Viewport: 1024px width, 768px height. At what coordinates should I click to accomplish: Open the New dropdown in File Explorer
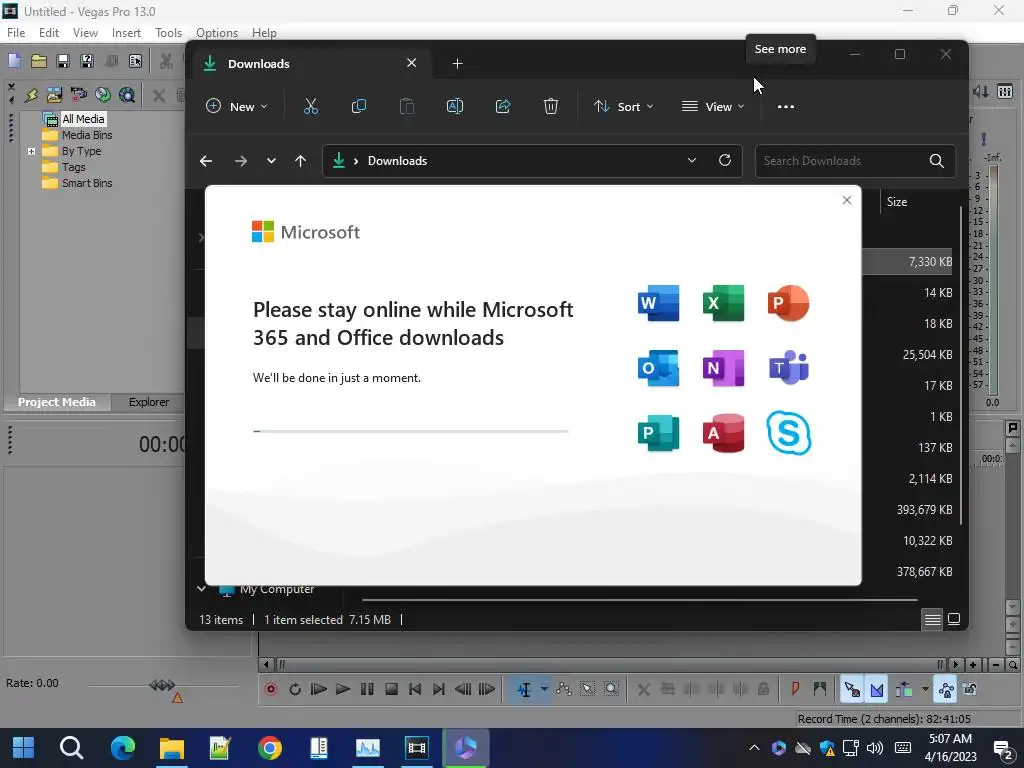coord(236,106)
